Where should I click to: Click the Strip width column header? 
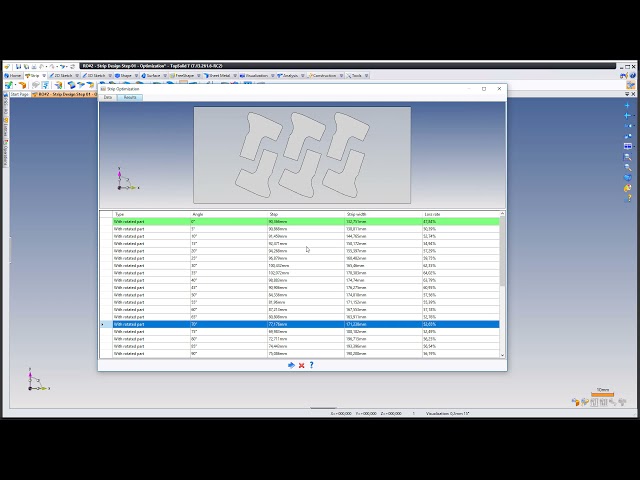(x=357, y=214)
